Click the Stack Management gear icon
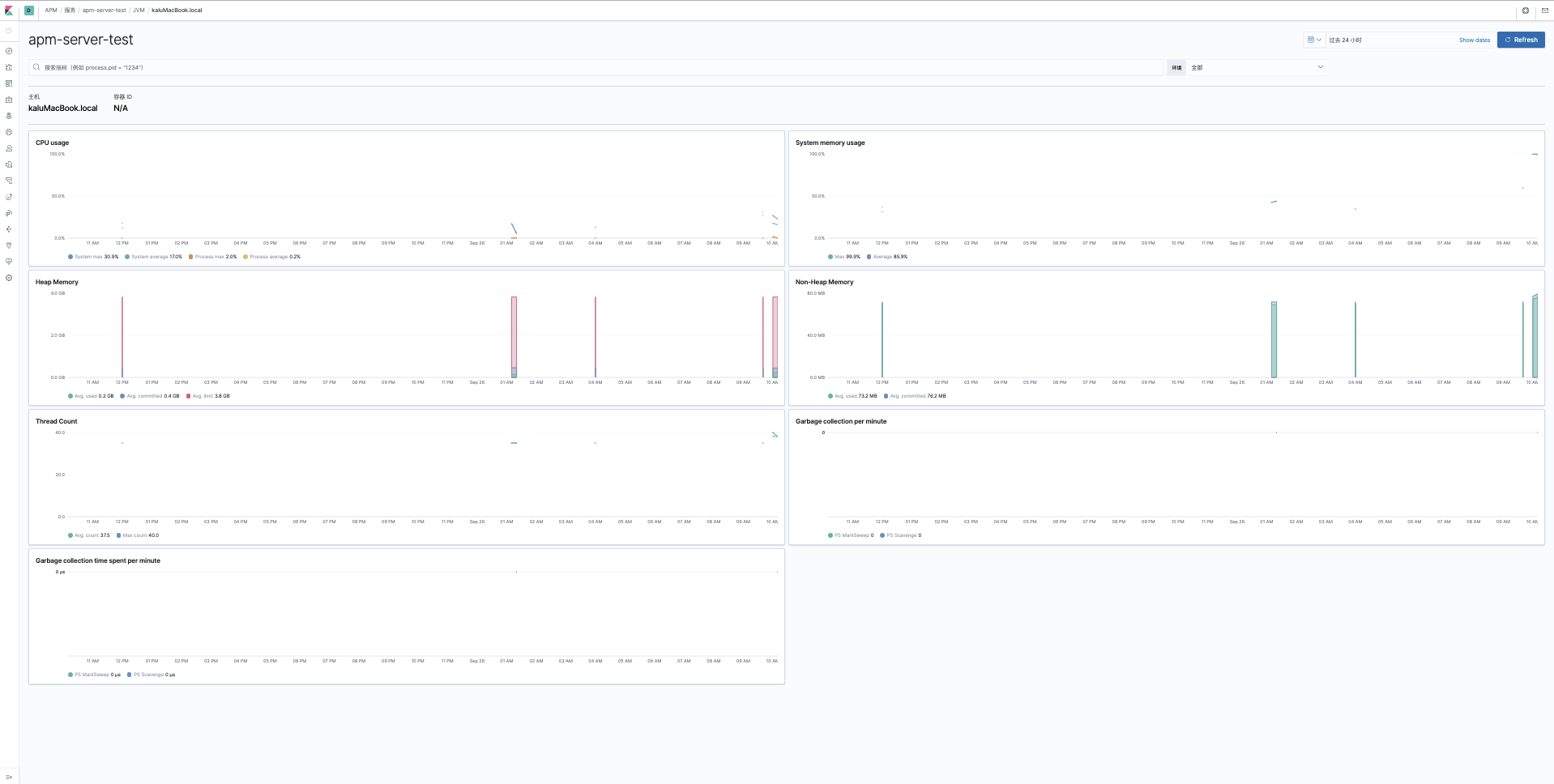 [8, 278]
